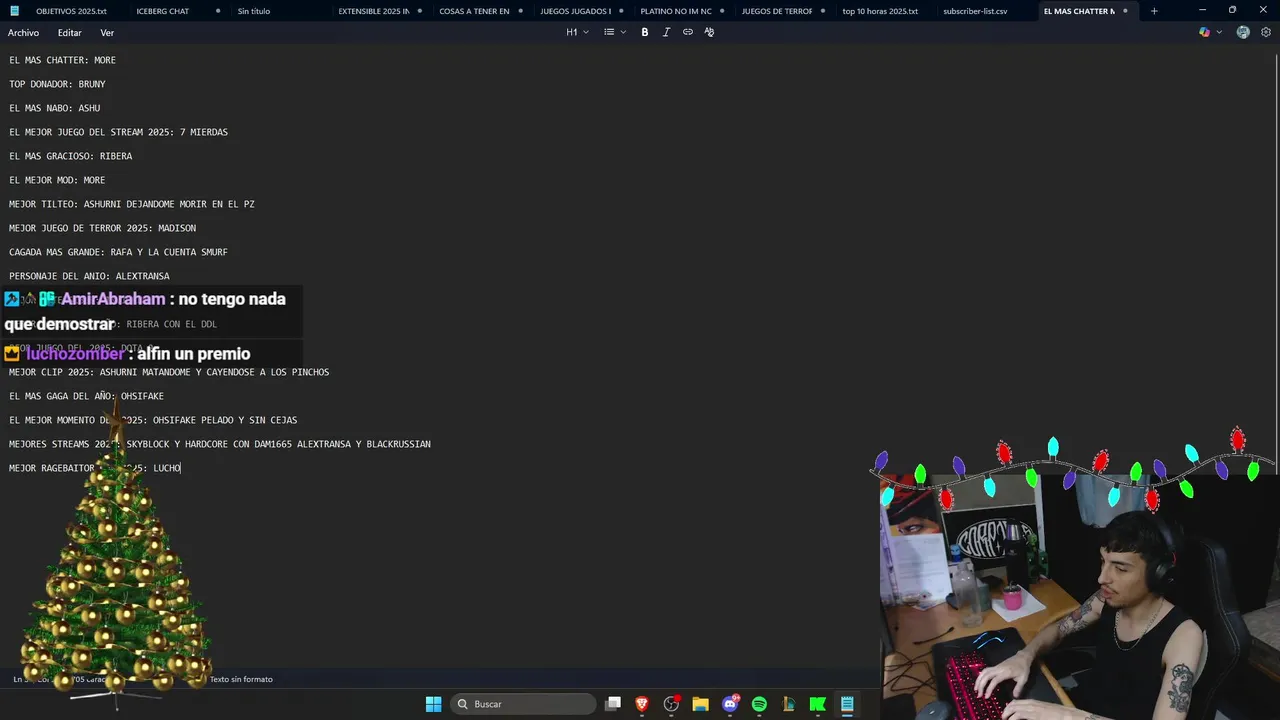Image resolution: width=1280 pixels, height=720 pixels.
Task: Open League of Legends from the taskbar
Action: click(788, 704)
